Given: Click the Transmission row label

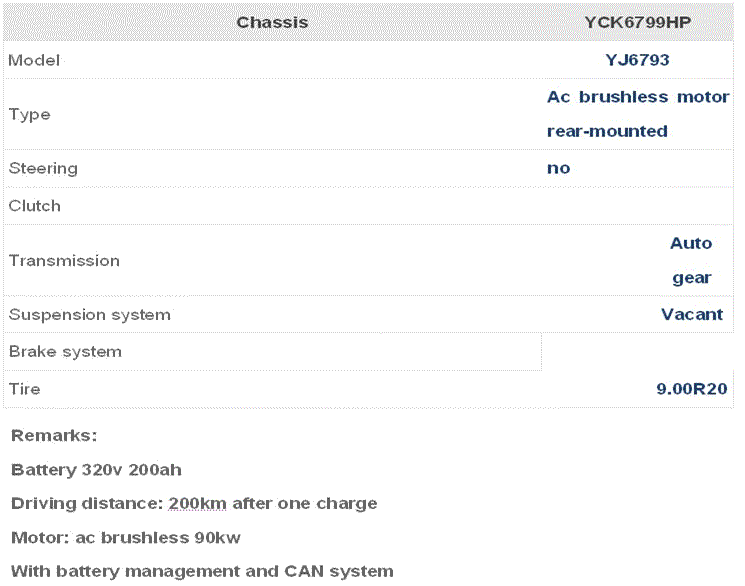Looking at the screenshot, I should (x=64, y=260).
